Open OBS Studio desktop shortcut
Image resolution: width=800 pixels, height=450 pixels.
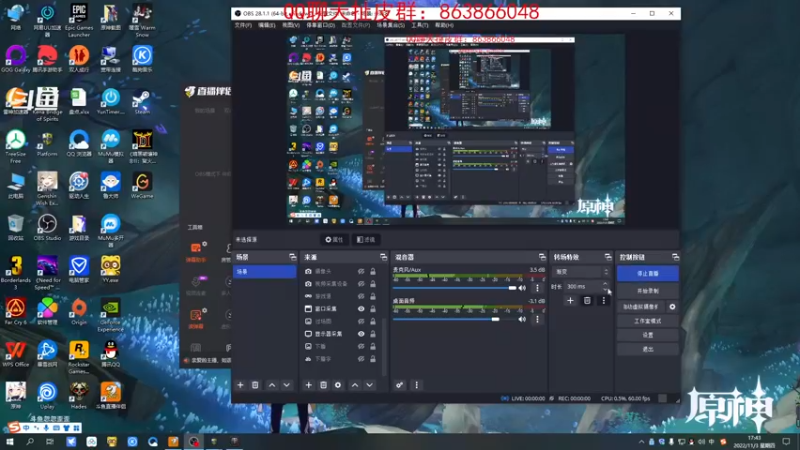tap(47, 228)
